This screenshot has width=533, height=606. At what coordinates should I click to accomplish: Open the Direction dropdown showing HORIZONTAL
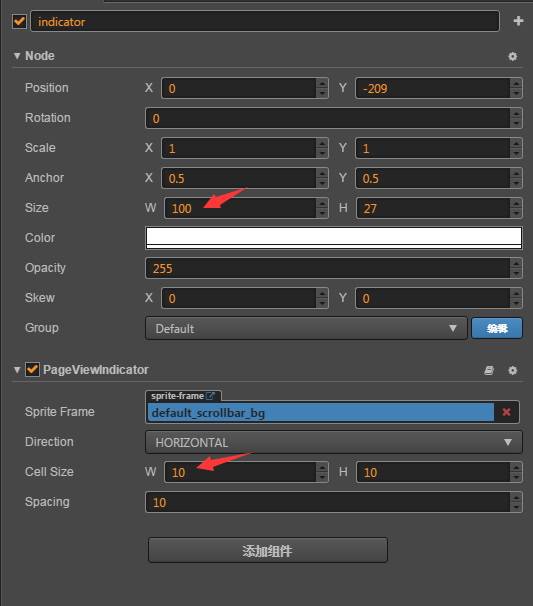click(334, 442)
